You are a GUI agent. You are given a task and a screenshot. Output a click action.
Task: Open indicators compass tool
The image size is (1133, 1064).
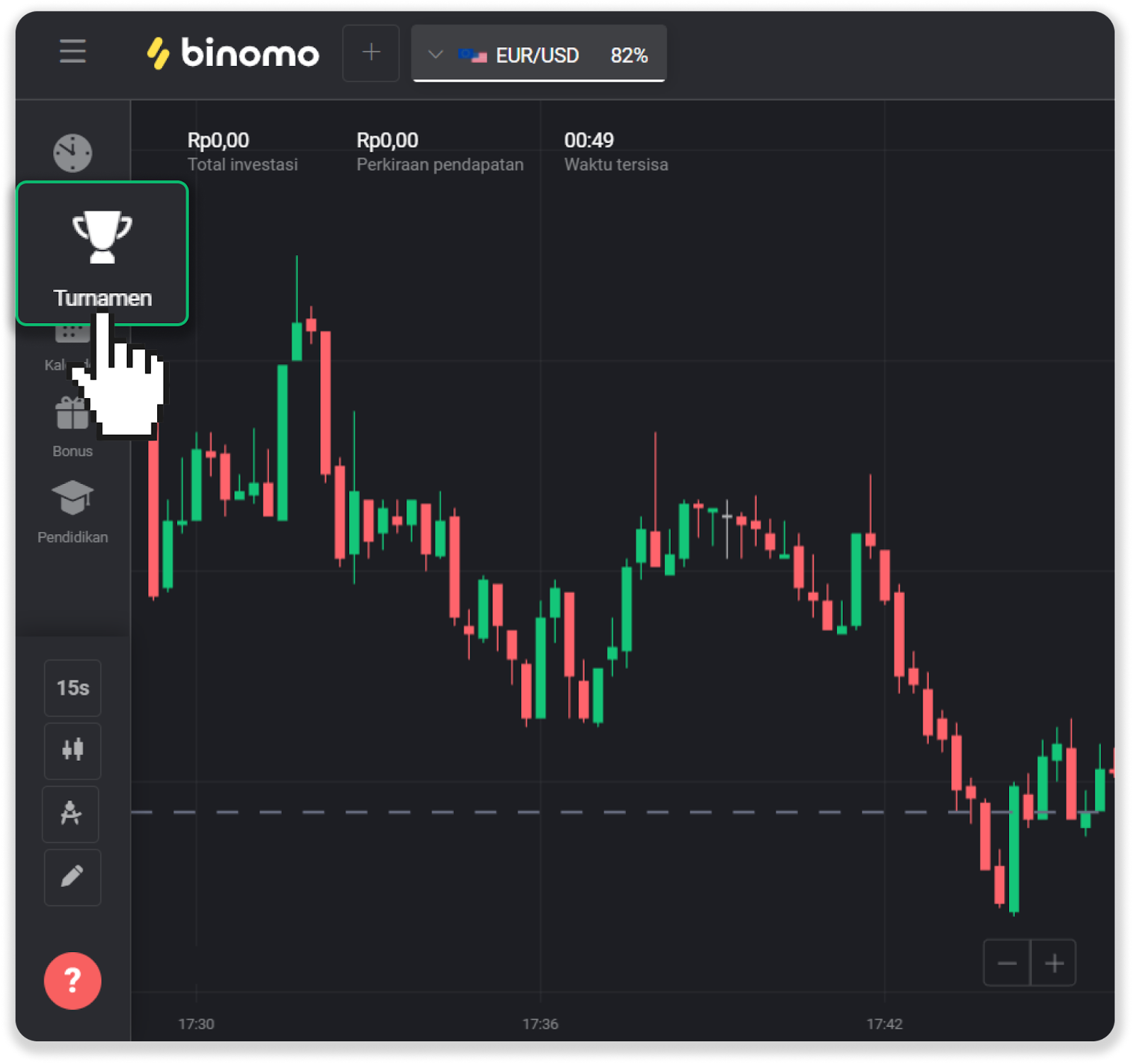71,814
